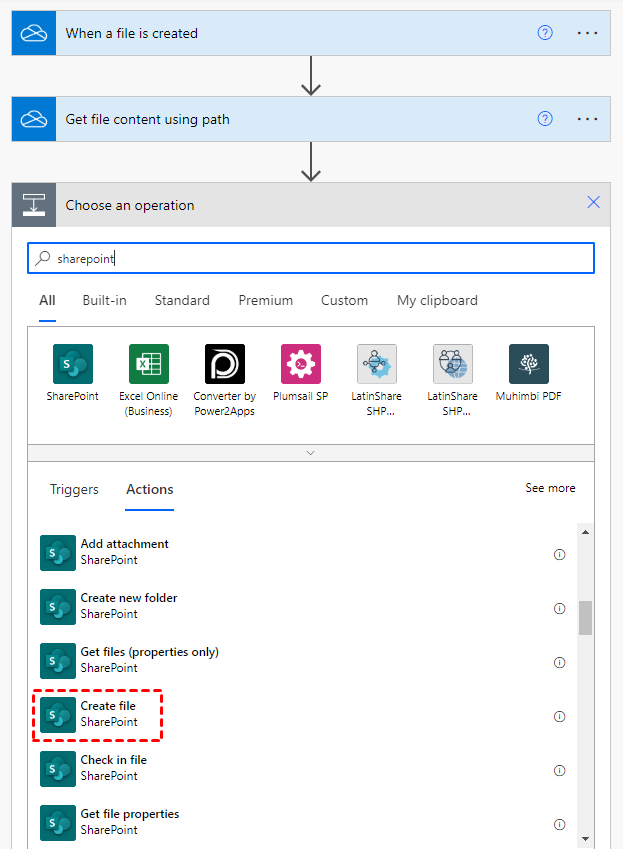Click the SharePoint icon beside 'Add attachment'
The width and height of the screenshot is (623, 849).
click(58, 553)
